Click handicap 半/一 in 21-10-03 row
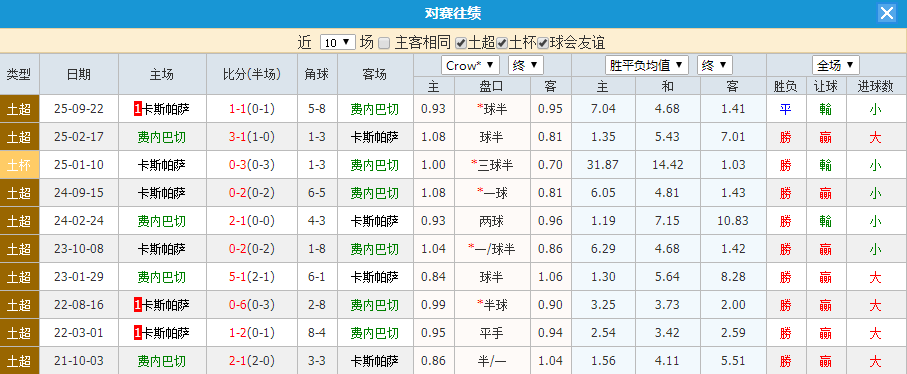Screen dimensions: 907x374 point(492,361)
